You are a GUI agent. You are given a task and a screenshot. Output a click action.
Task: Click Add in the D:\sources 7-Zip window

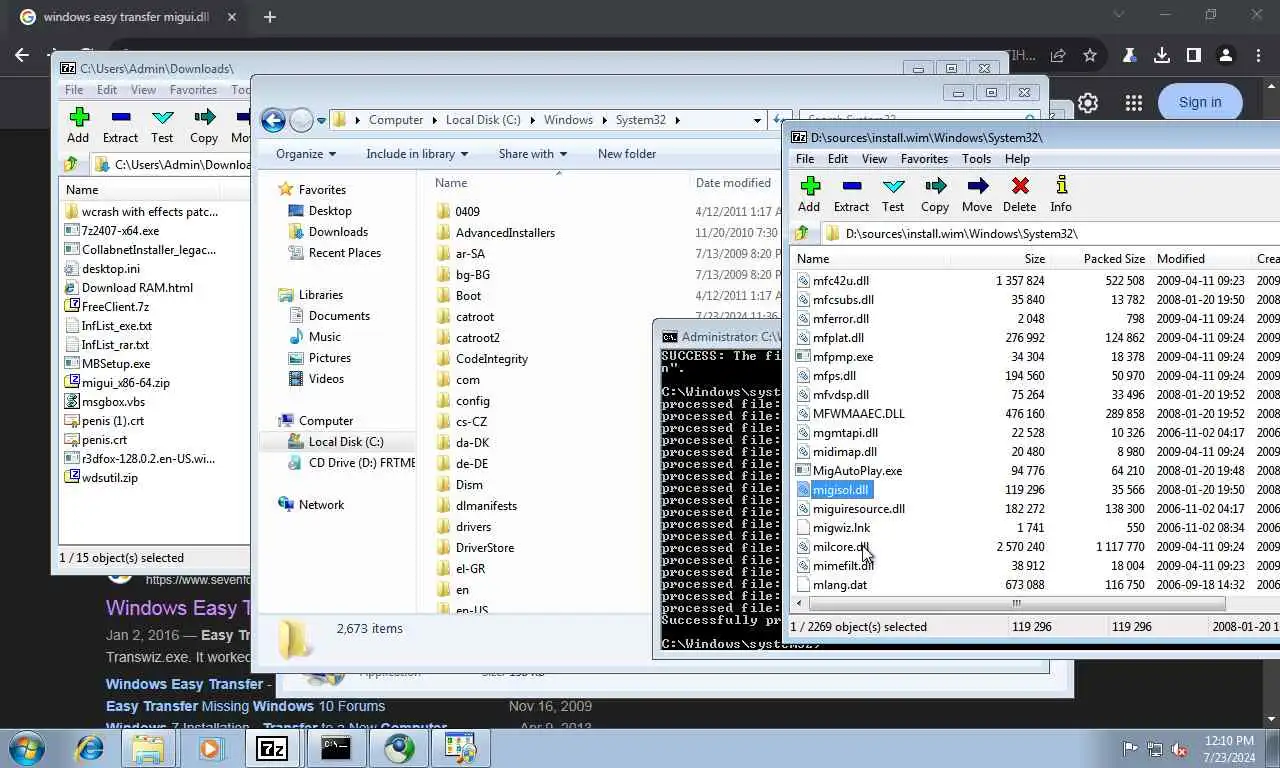(809, 194)
